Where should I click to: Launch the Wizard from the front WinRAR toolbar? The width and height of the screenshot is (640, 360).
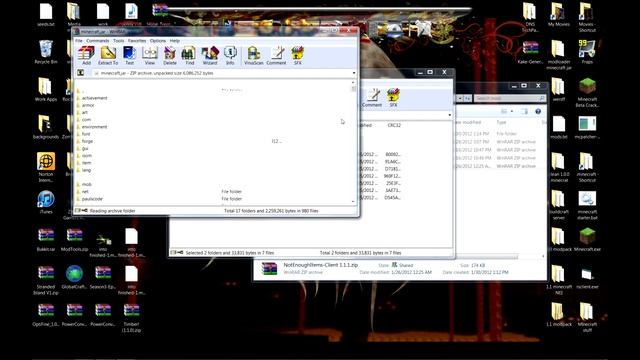coord(210,56)
